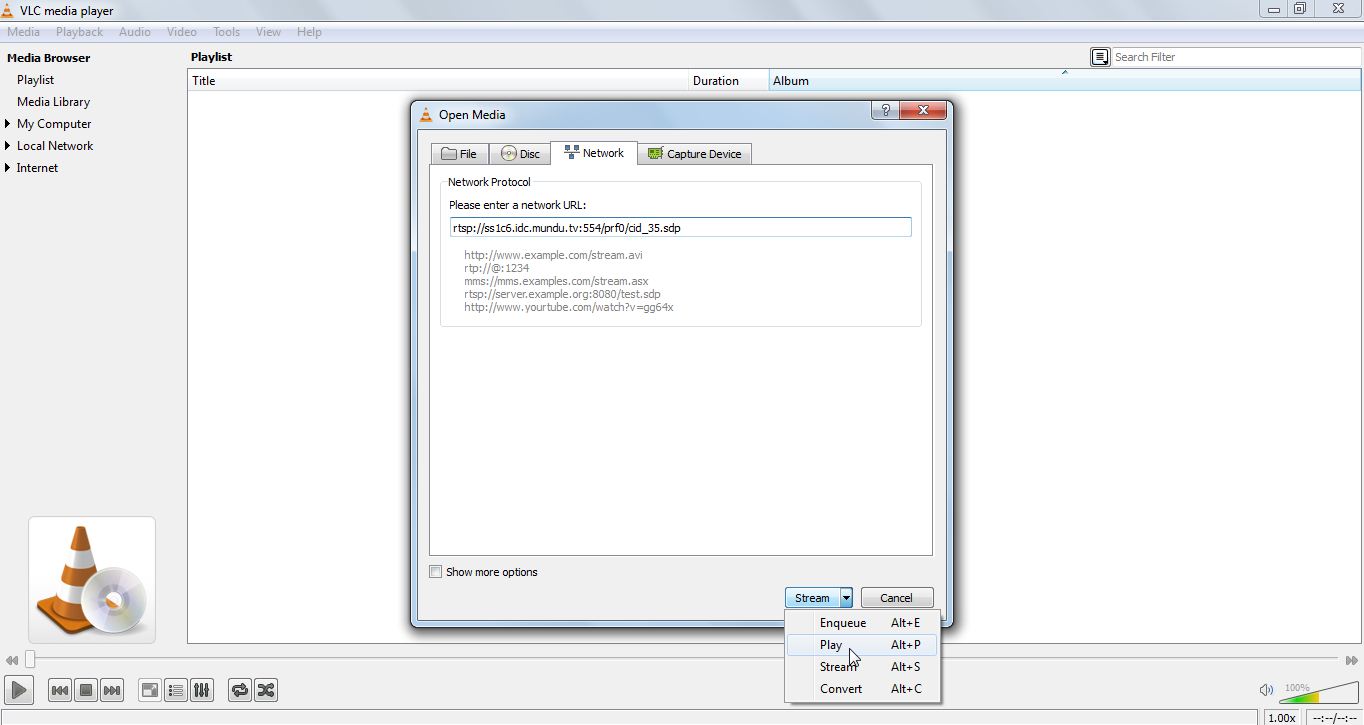Screen dimensions: 1364x725
Task: Expand the My Computer tree node
Action: (x=8, y=124)
